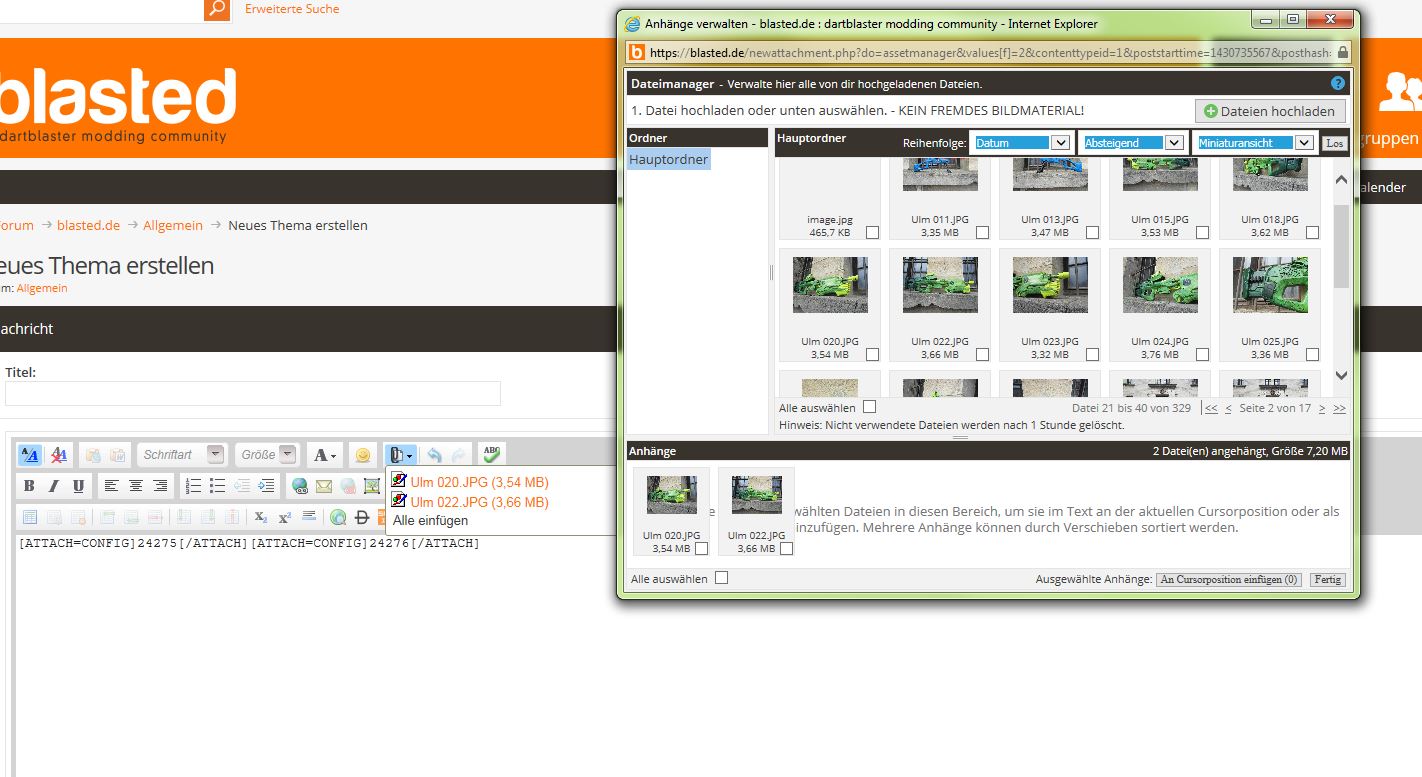The width and height of the screenshot is (1422, 777).
Task: Enable 'Alle auswählen' under the file grid
Action: click(x=869, y=407)
